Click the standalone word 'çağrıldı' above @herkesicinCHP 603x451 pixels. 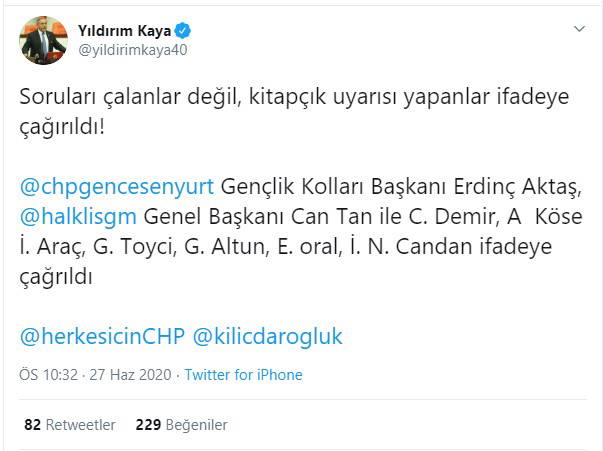tap(56, 275)
